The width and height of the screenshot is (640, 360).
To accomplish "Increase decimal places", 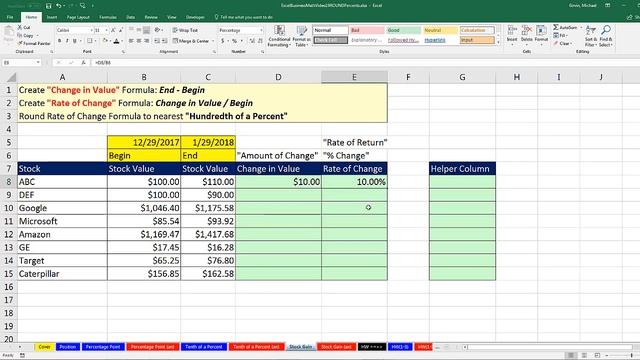I will point(252,41).
